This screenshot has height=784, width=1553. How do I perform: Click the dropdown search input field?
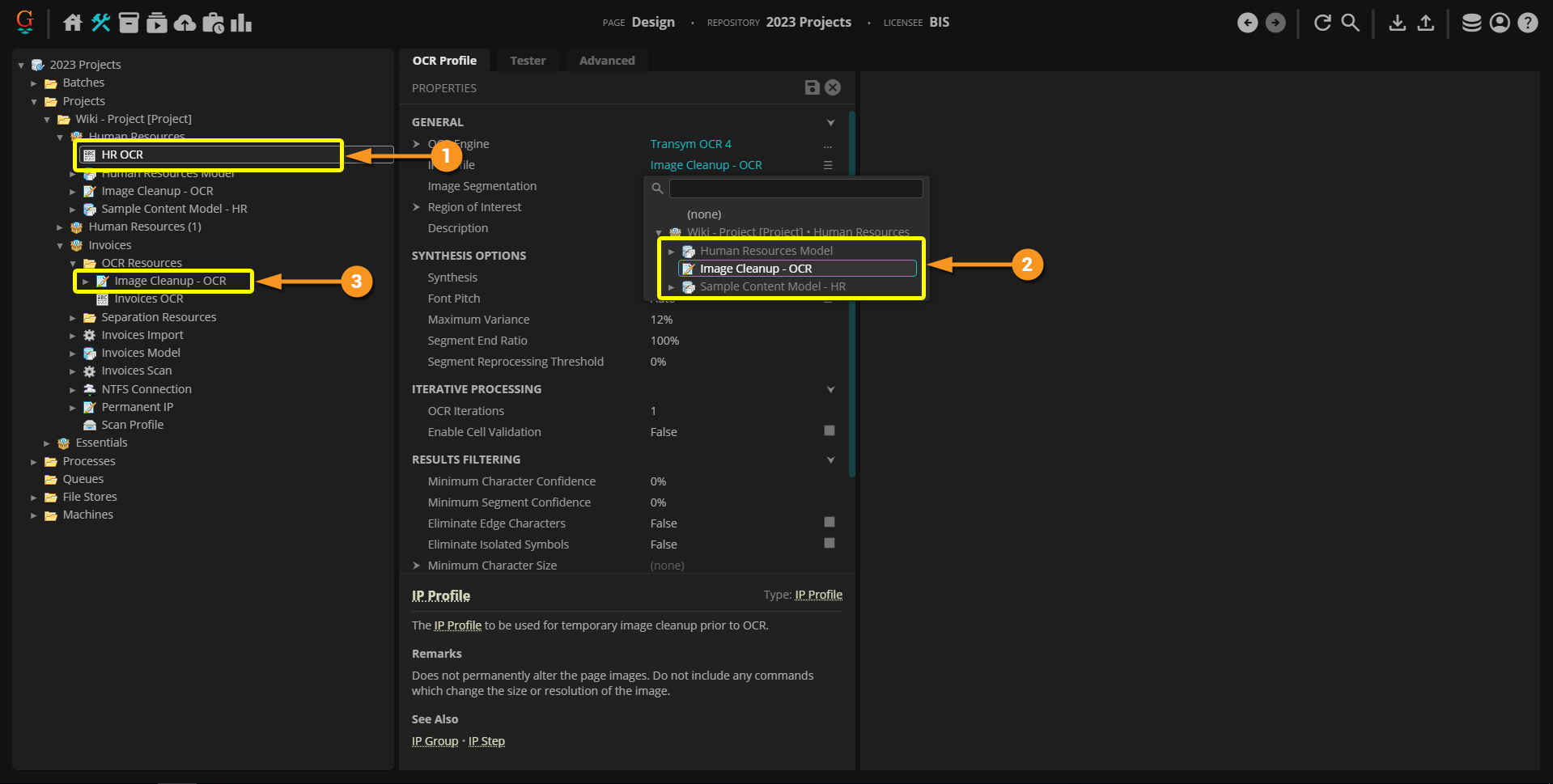(796, 189)
